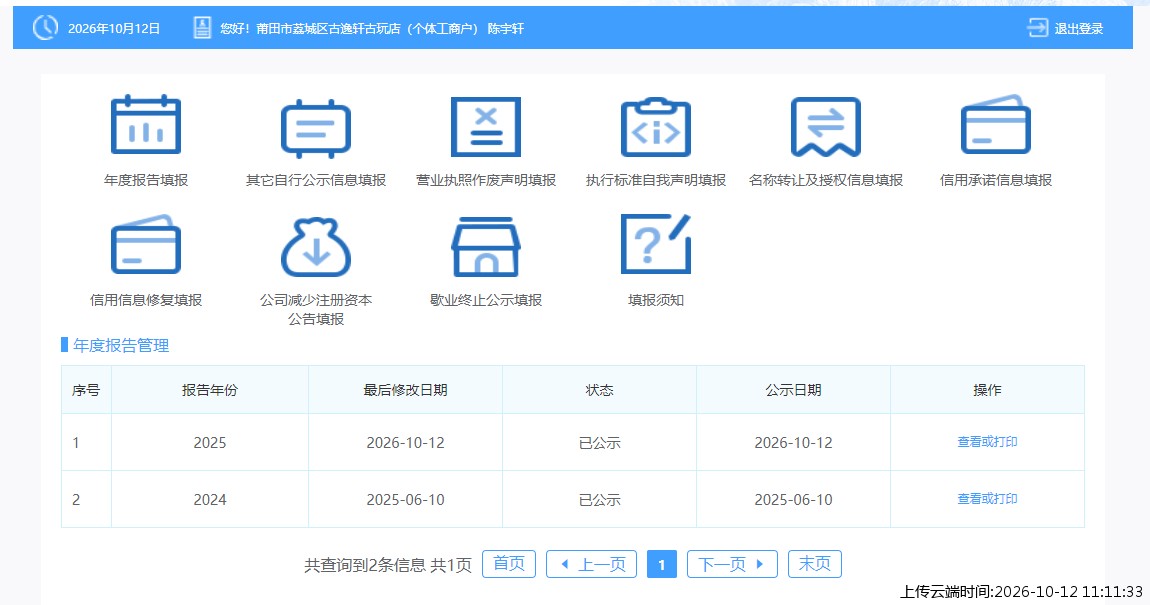Go to next page with 下一页

click(x=732, y=564)
